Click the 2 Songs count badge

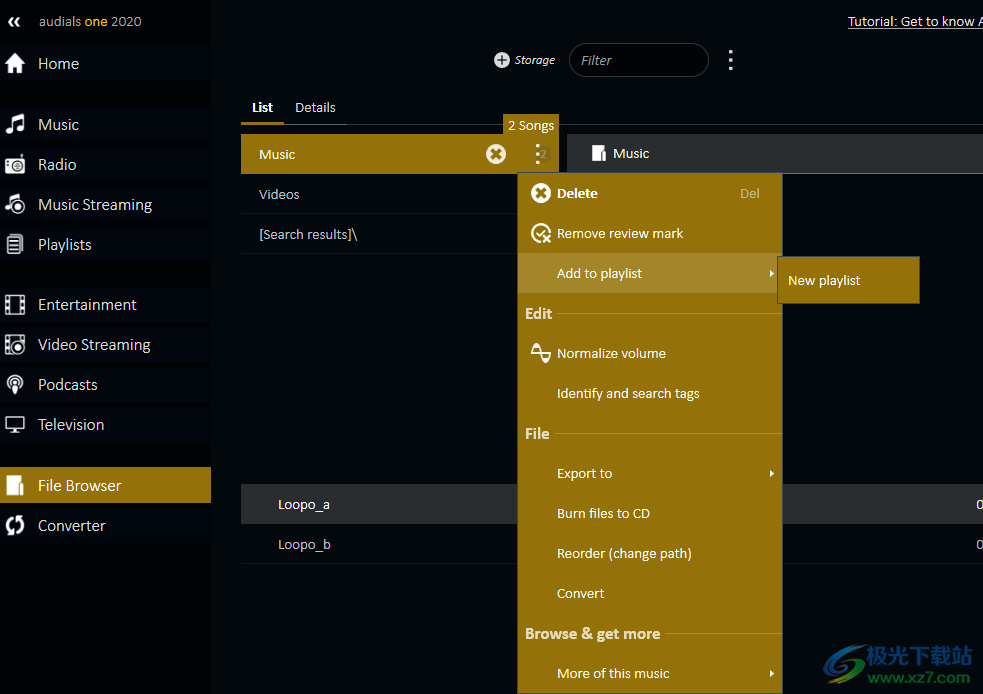531,125
